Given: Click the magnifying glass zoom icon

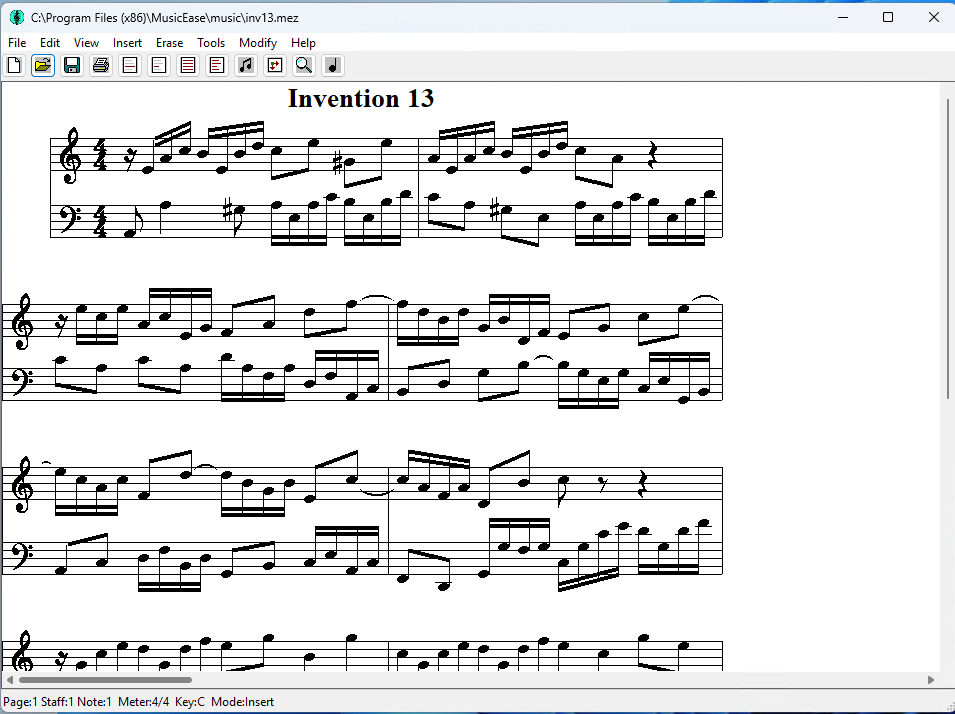Looking at the screenshot, I should (x=304, y=65).
